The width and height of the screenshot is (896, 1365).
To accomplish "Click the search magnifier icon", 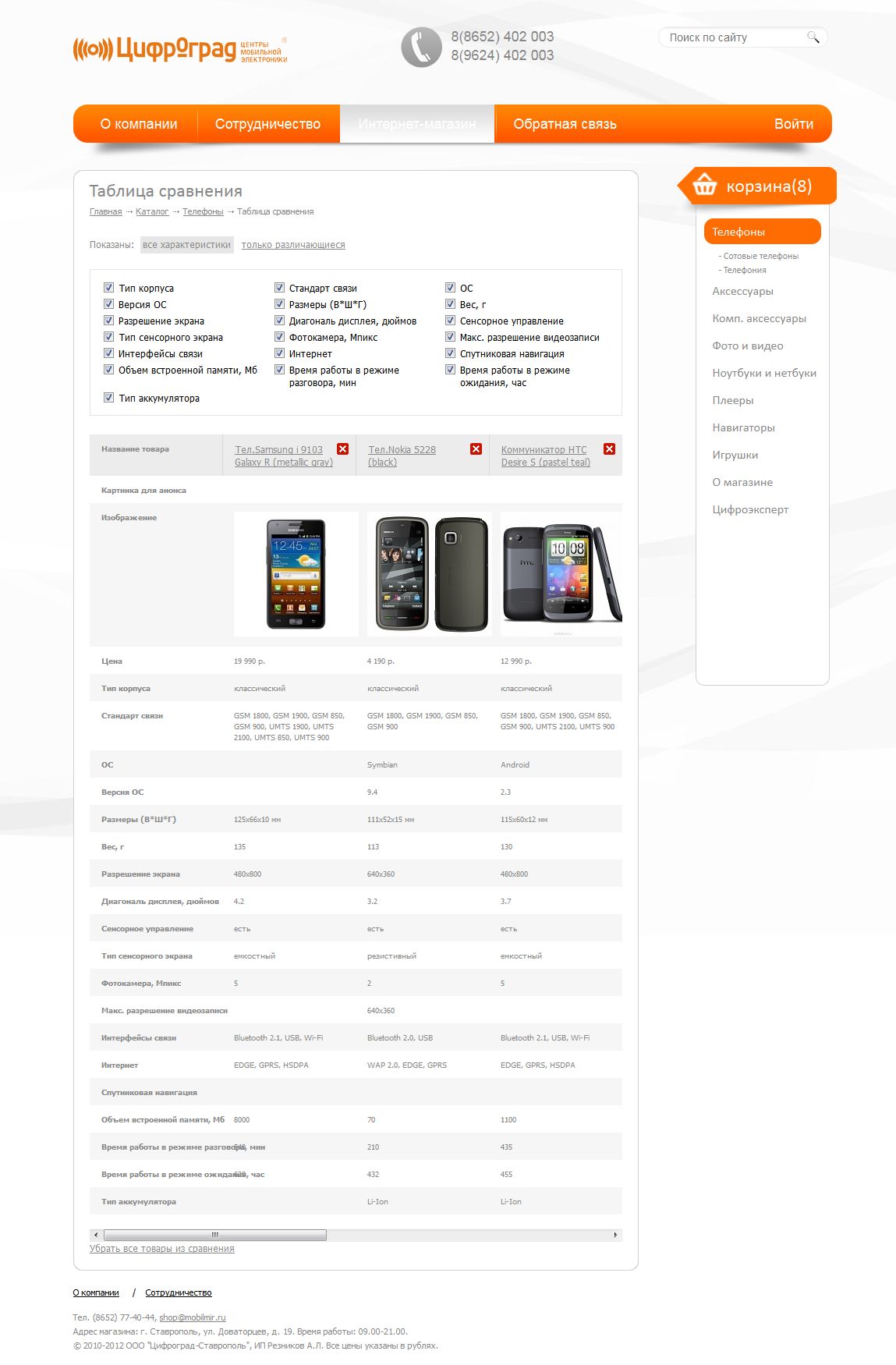I will 813,37.
